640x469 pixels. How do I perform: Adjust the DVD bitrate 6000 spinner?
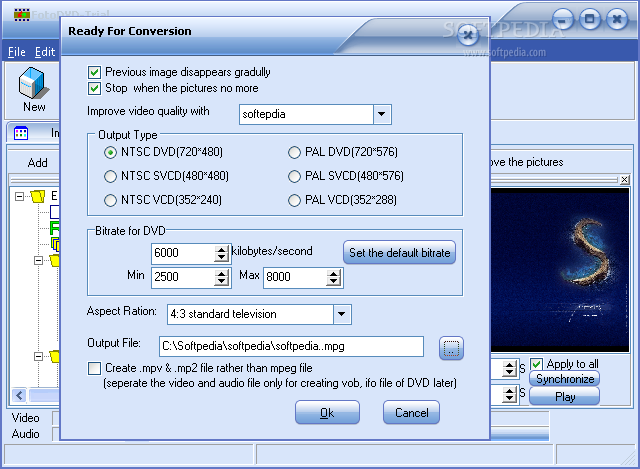[221, 253]
